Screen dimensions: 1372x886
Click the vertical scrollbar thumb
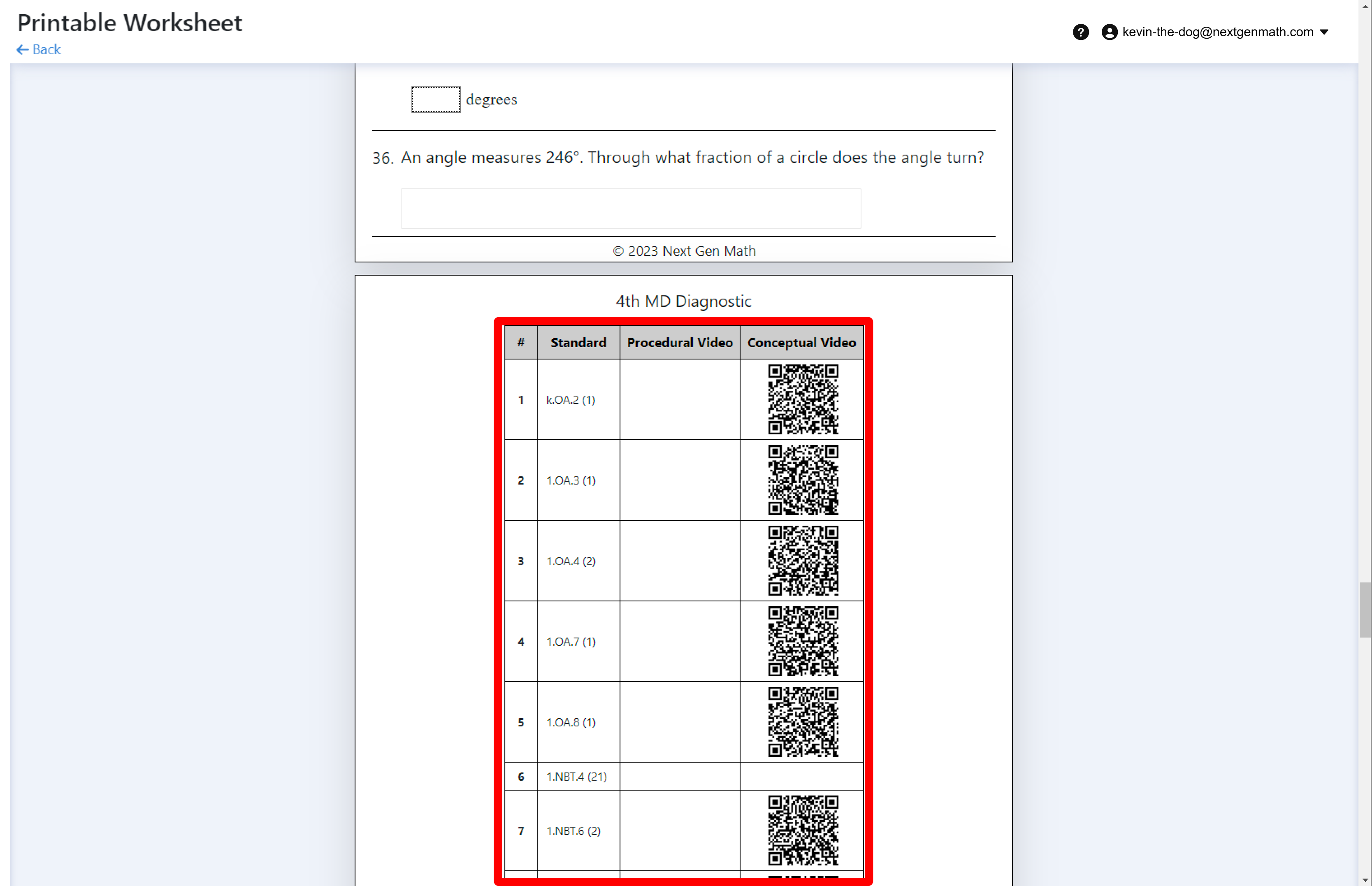(x=1365, y=610)
